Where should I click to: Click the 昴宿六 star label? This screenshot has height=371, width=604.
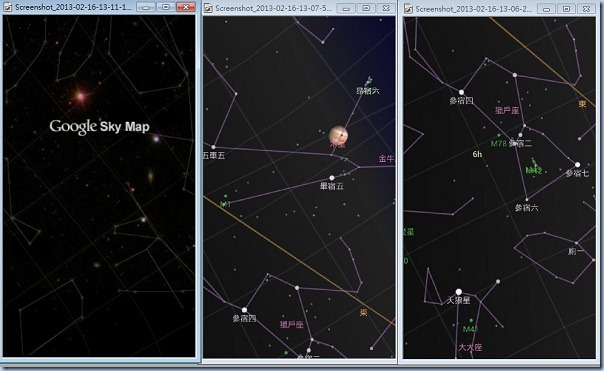click(367, 91)
